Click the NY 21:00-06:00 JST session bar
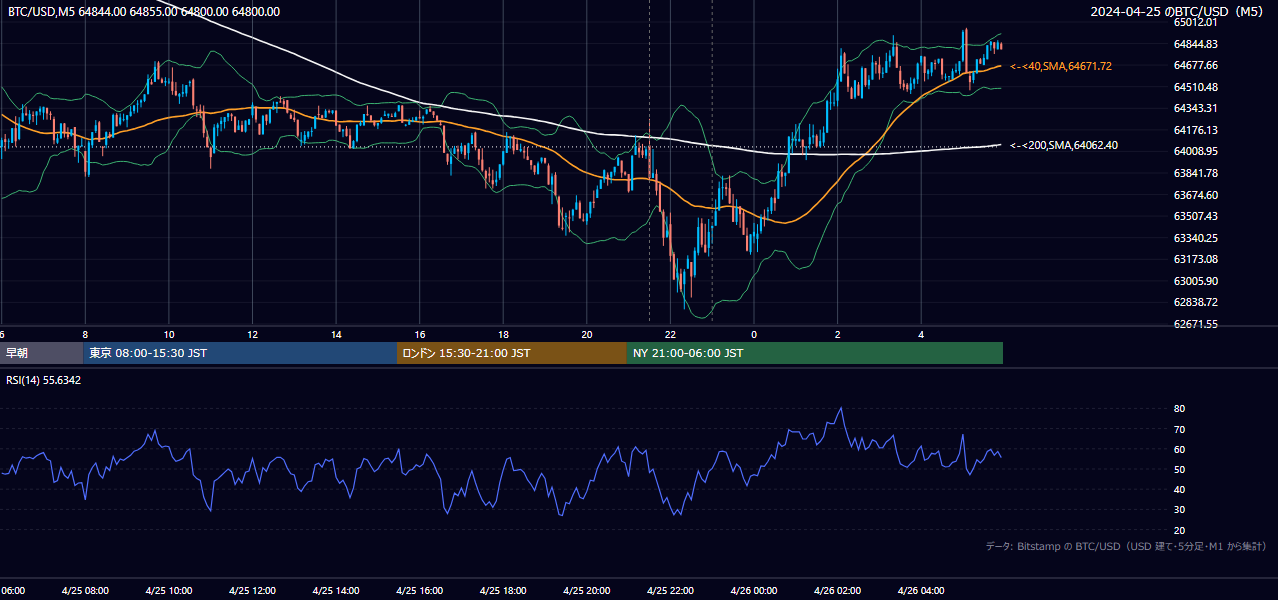Viewport: 1278px width, 600px height. pos(815,353)
